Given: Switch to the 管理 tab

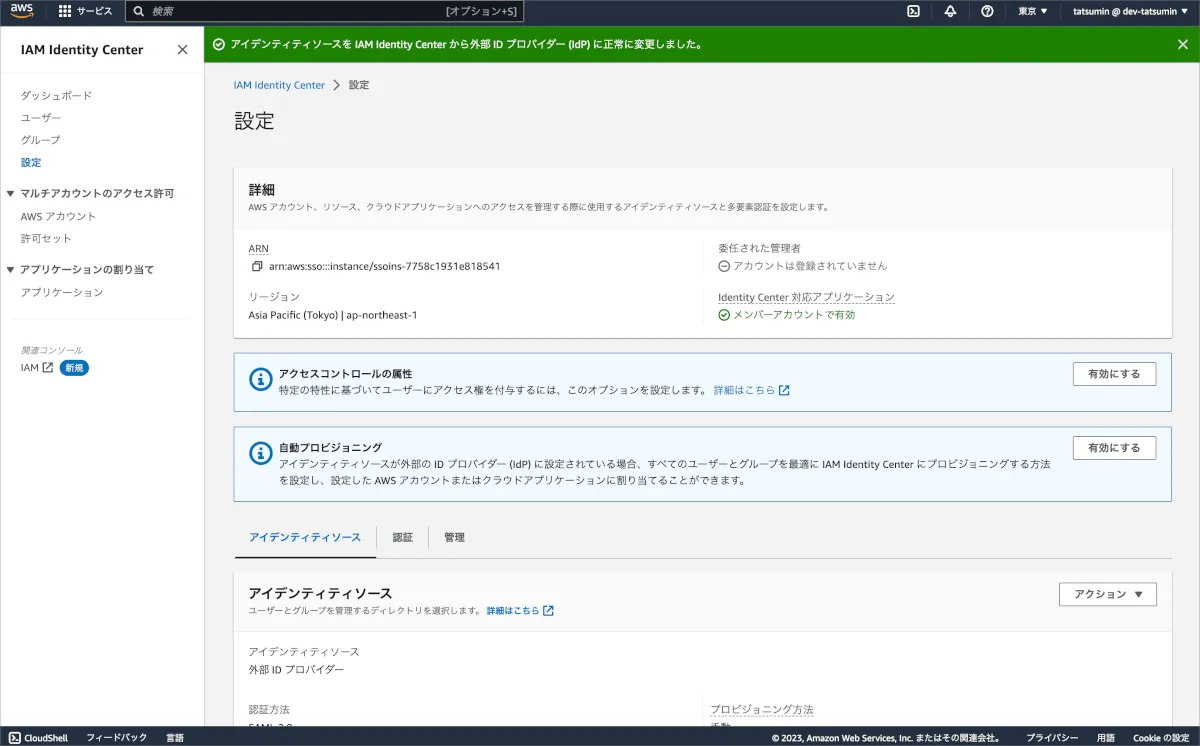Looking at the screenshot, I should (454, 537).
